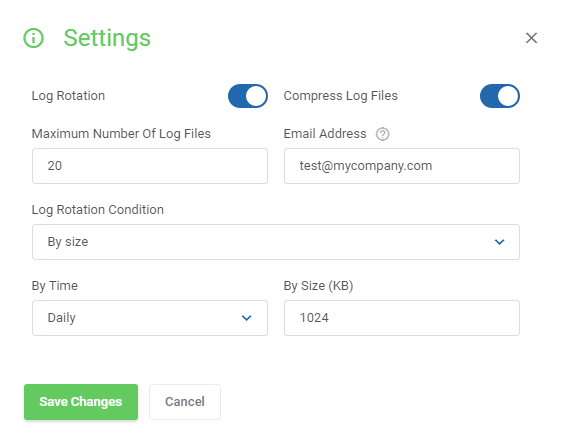Click the green info icon beside Settings
This screenshot has height=442, width=568.
33,38
